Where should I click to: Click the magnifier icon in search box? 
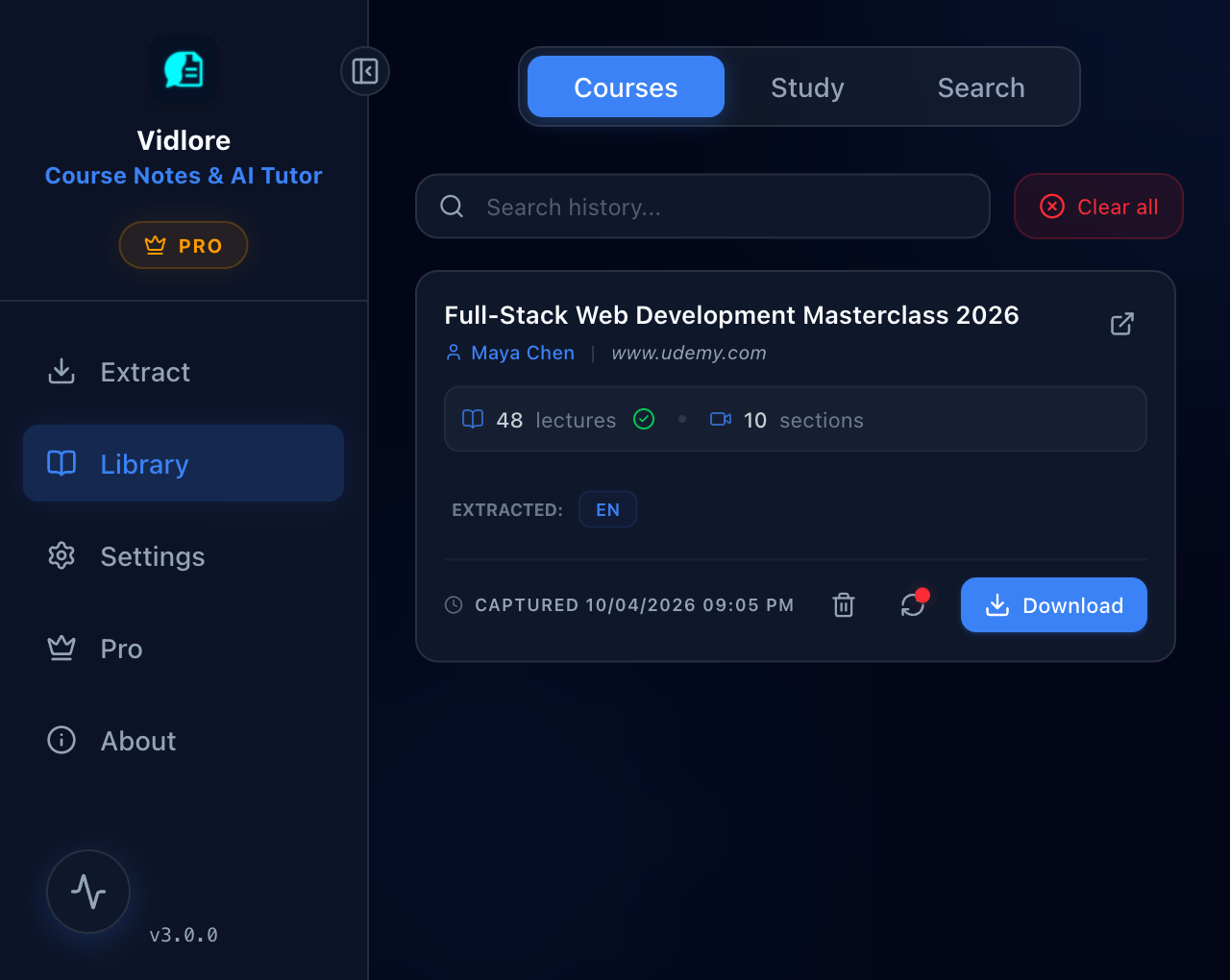(452, 206)
